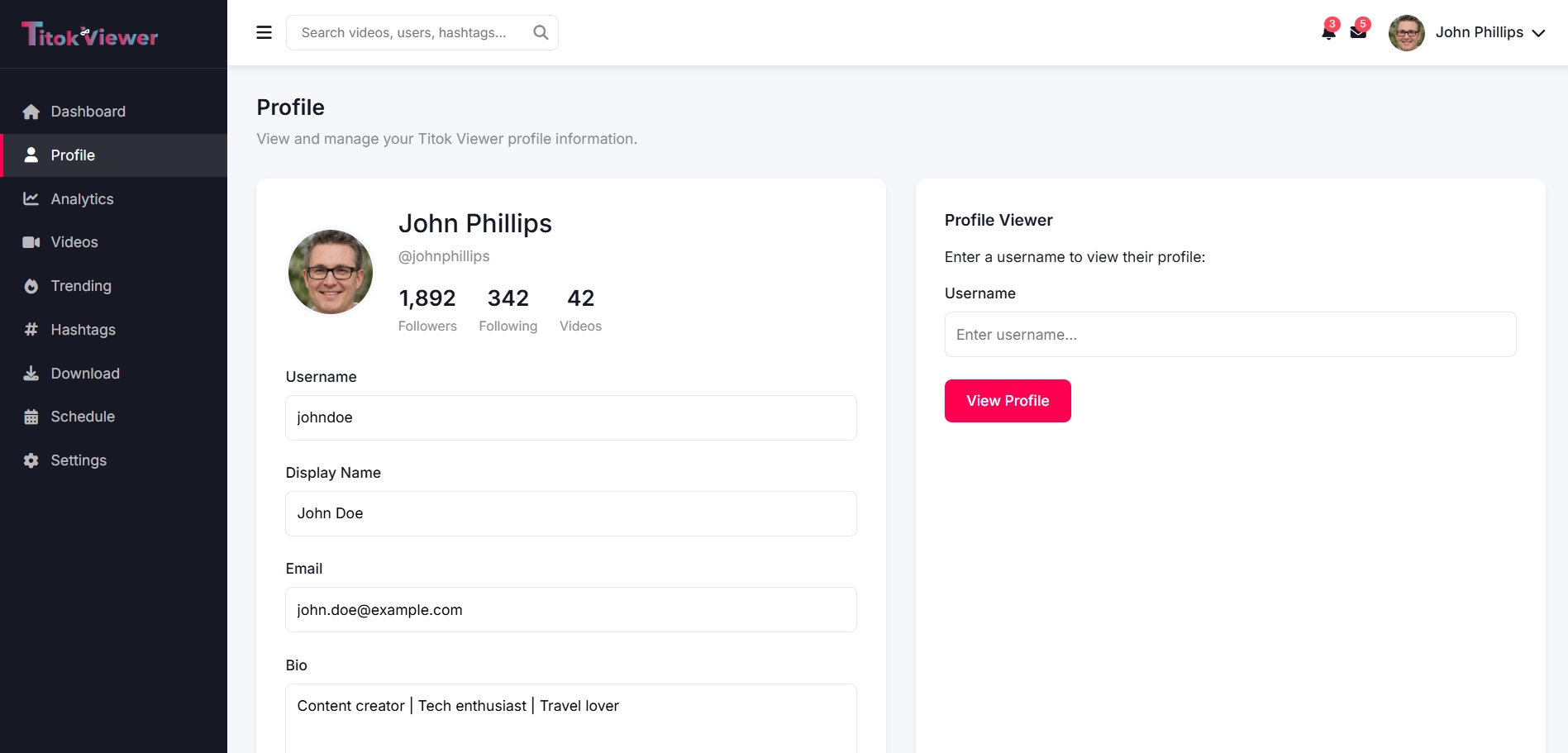Open Settings via the gear icon
Screen dimensions: 1568x753
tap(31, 460)
